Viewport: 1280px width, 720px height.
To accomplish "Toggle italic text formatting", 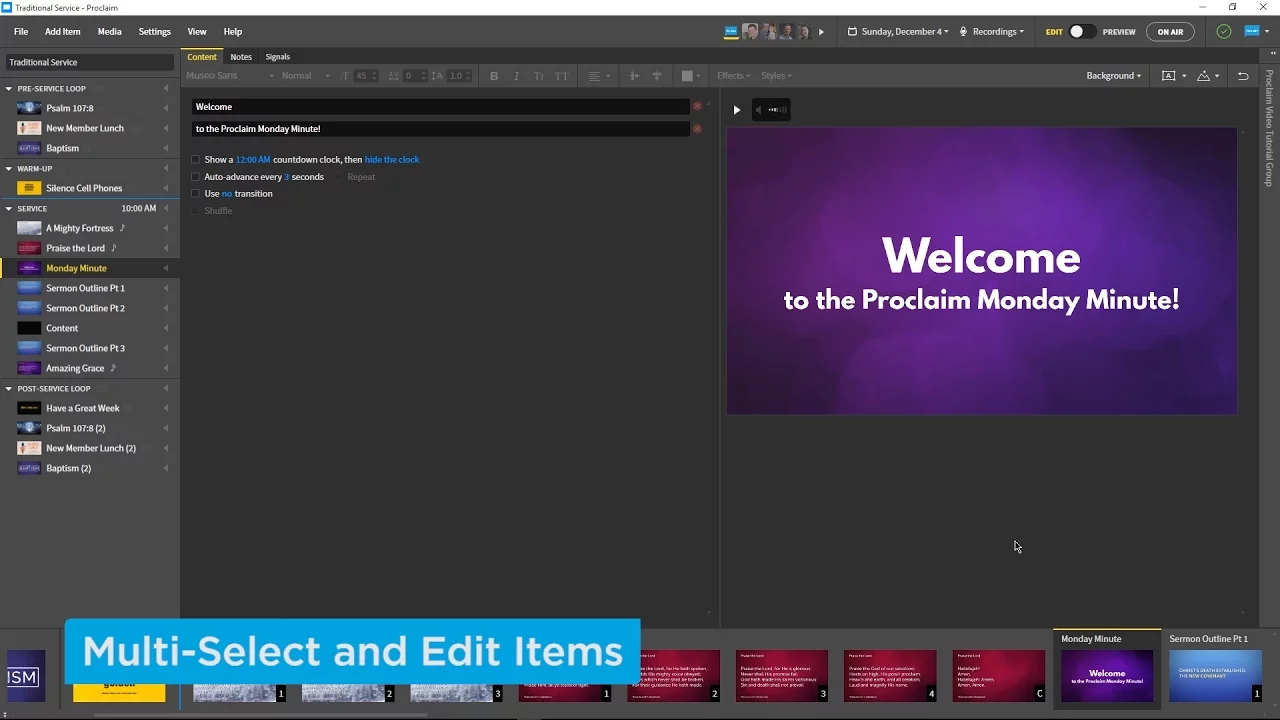I will [x=516, y=76].
